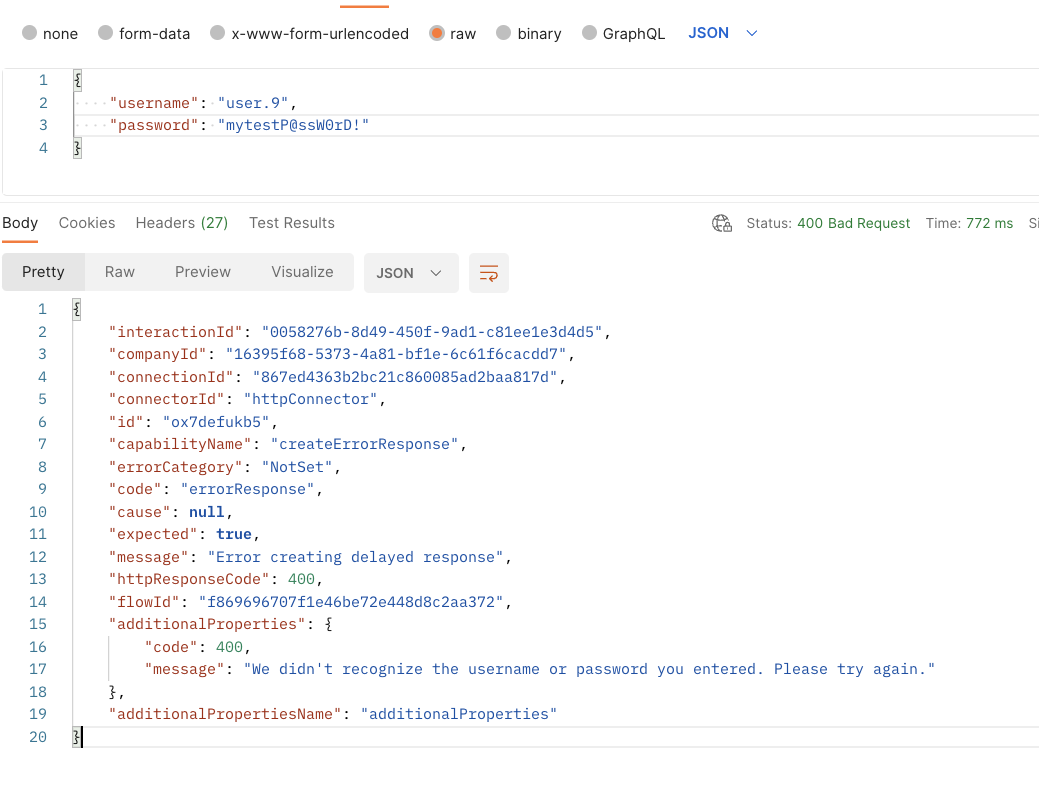Switch response view to Pretty
The width and height of the screenshot is (1039, 785).
43,272
